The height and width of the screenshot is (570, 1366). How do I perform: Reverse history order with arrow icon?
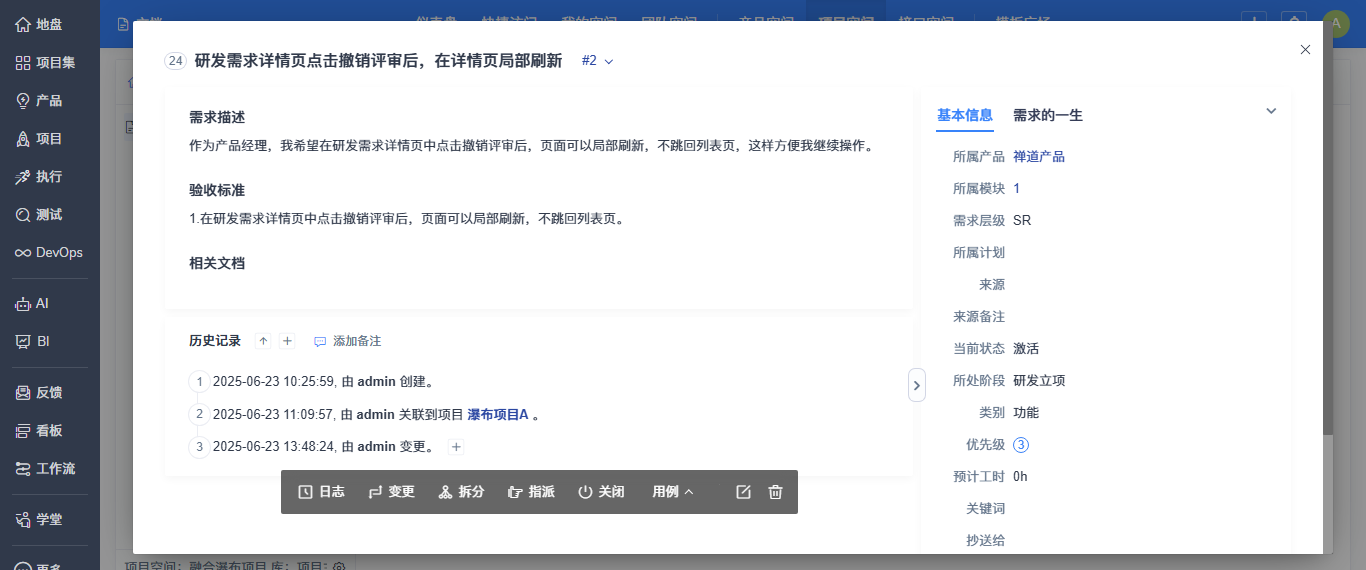point(264,341)
